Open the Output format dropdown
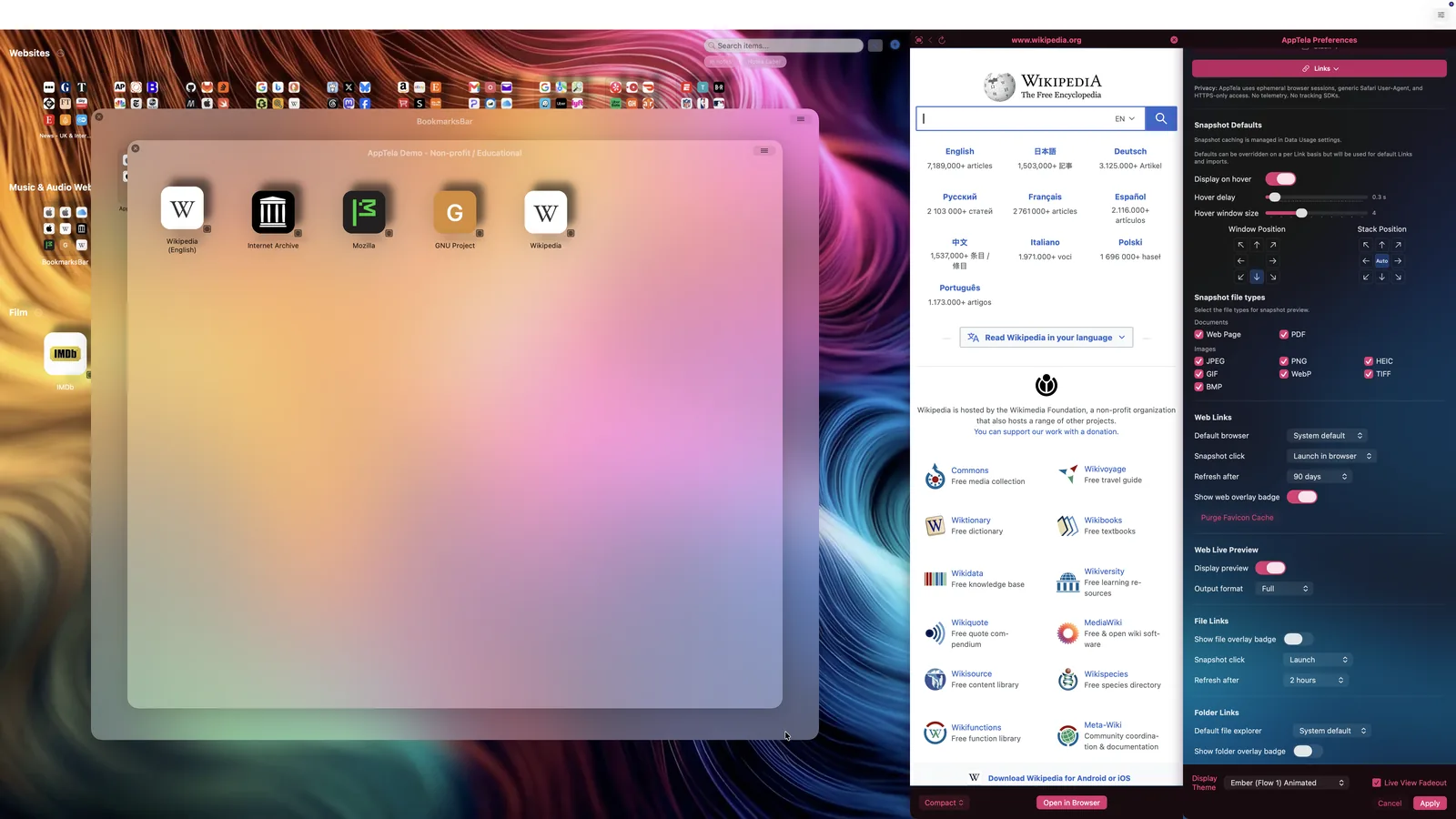This screenshot has height=819, width=1456. coord(1285,589)
